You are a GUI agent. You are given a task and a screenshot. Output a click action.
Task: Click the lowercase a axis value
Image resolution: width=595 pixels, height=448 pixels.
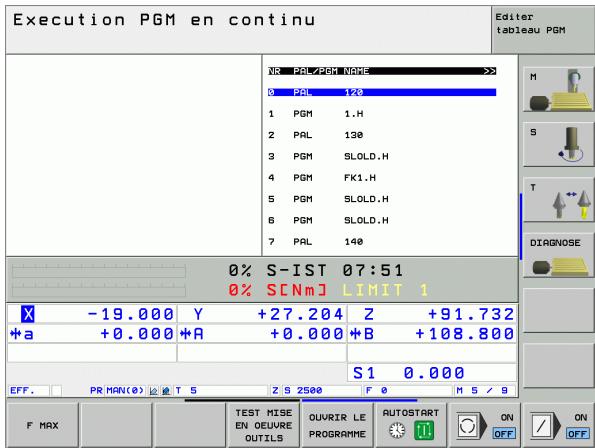tap(137, 334)
